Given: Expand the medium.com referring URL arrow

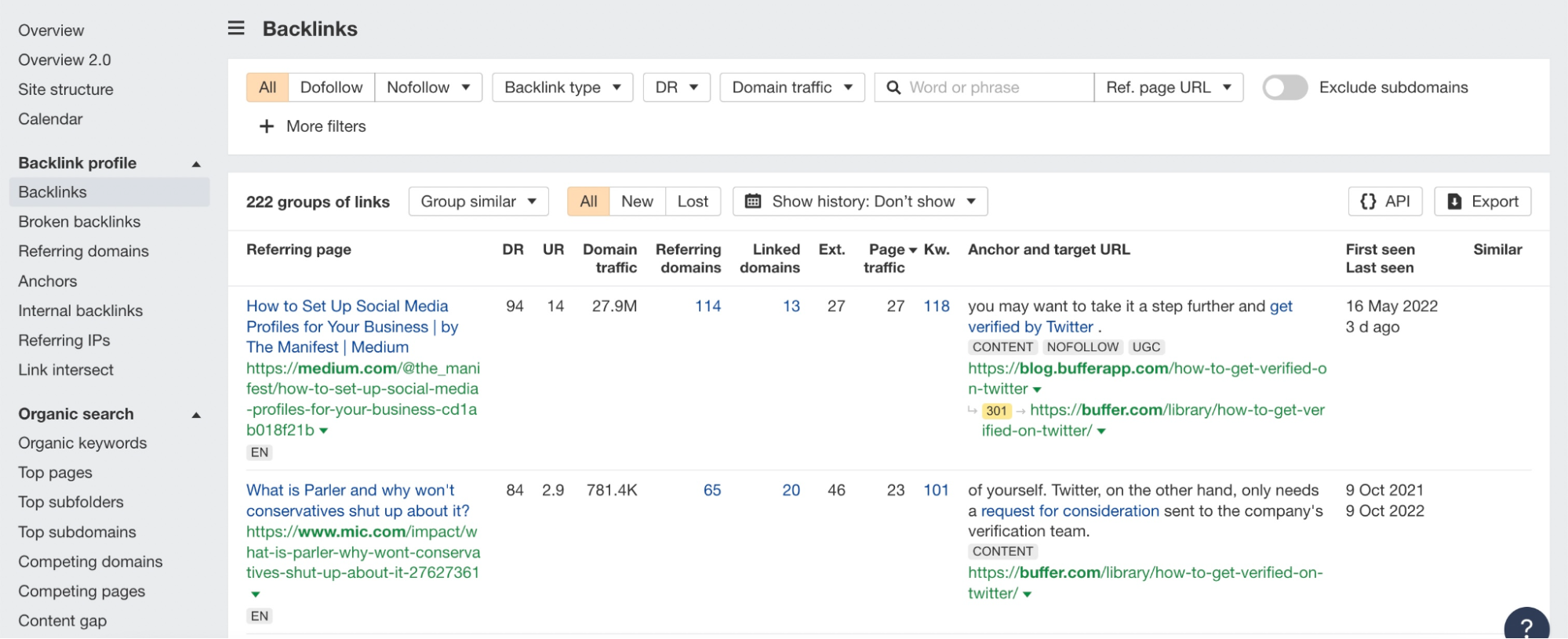Looking at the screenshot, I should click(323, 430).
